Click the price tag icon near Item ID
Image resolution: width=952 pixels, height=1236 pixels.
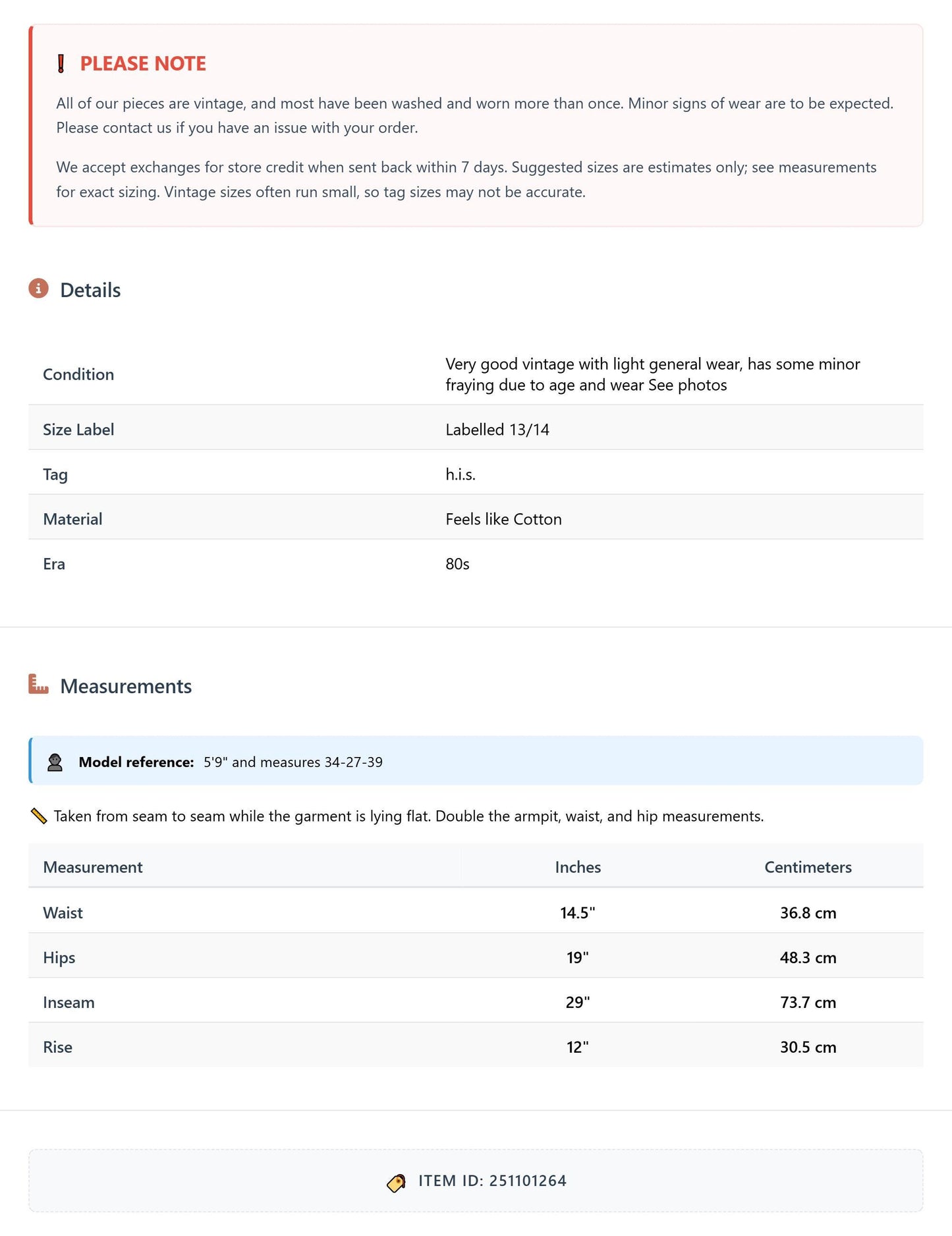[x=396, y=1183]
